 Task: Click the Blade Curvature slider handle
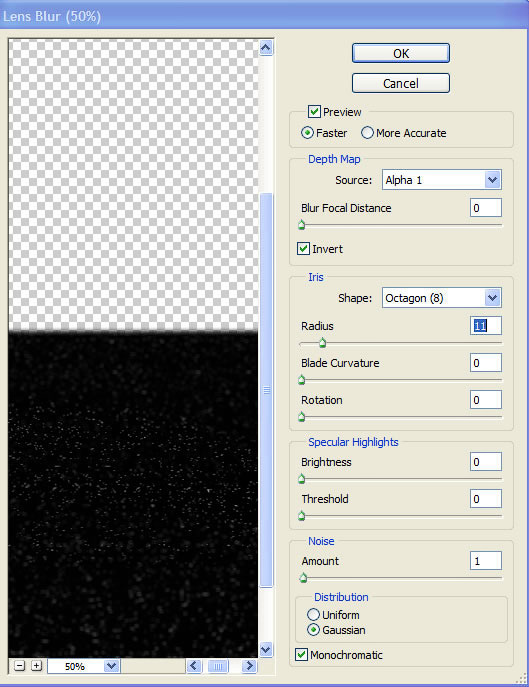[x=302, y=380]
